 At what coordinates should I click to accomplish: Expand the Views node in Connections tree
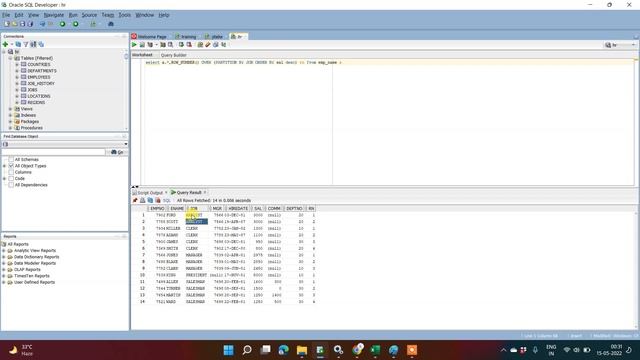[11, 109]
